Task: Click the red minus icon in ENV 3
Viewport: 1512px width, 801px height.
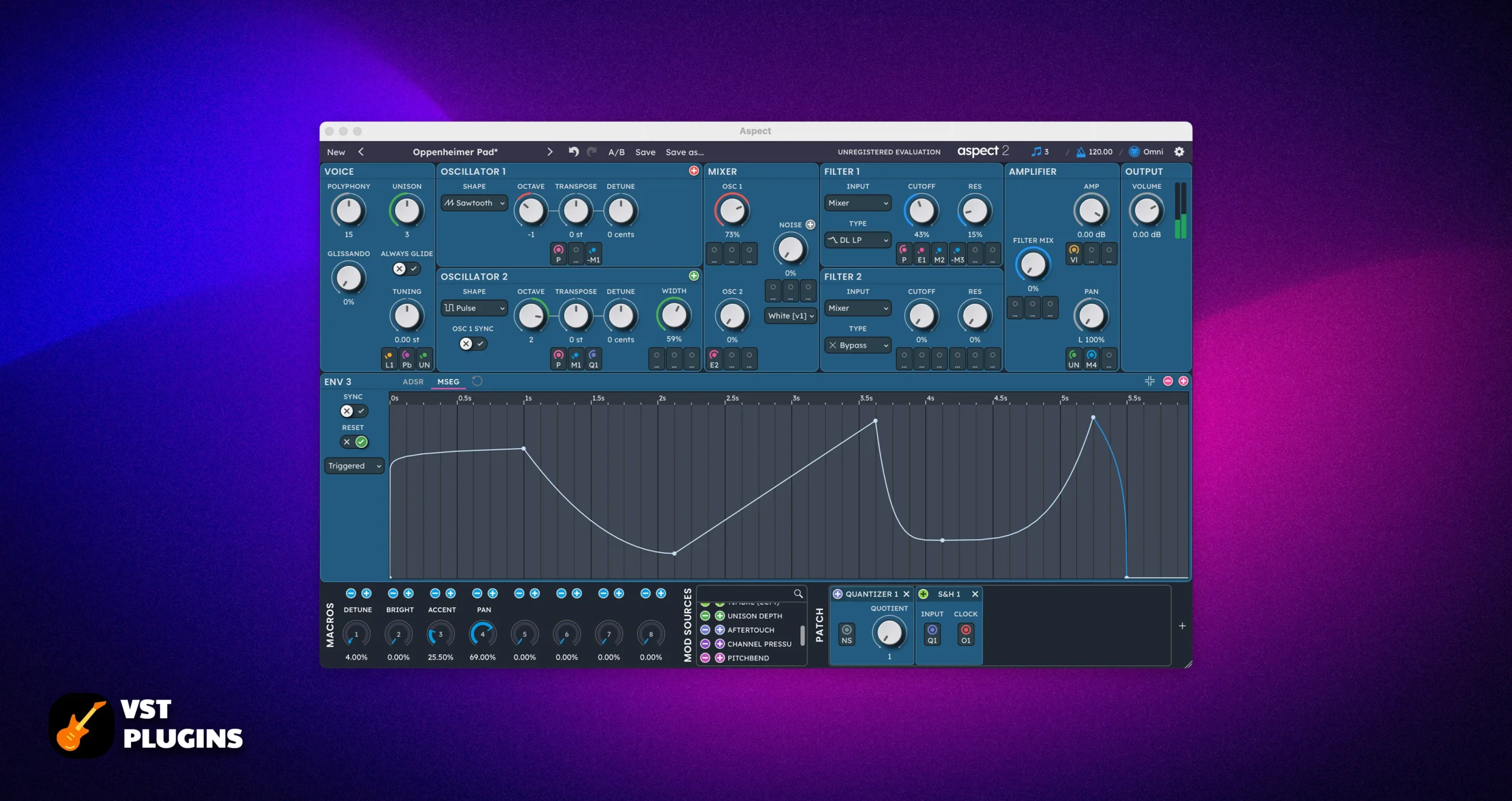Action: click(x=1168, y=381)
